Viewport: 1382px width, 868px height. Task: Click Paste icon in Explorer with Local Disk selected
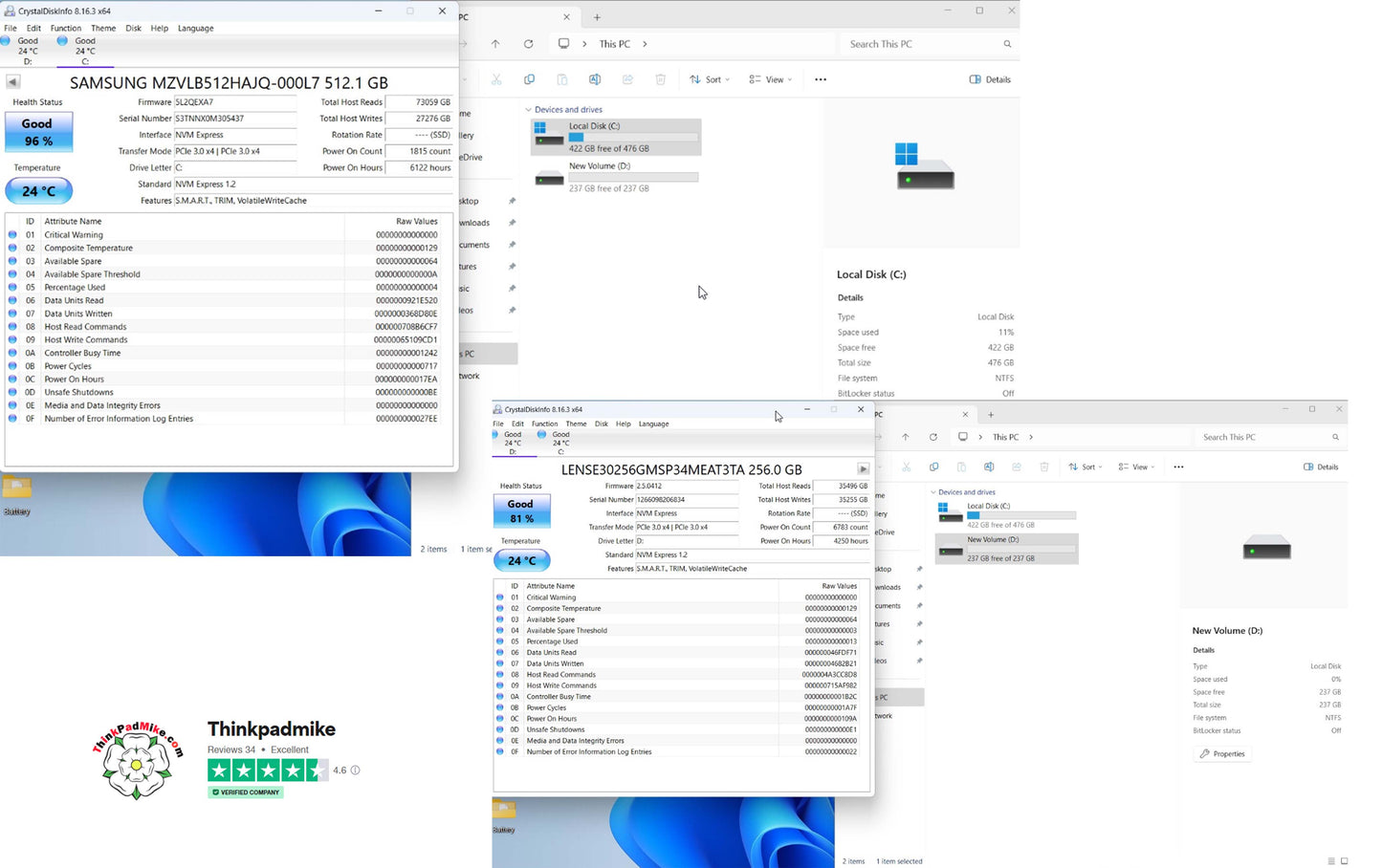(561, 79)
